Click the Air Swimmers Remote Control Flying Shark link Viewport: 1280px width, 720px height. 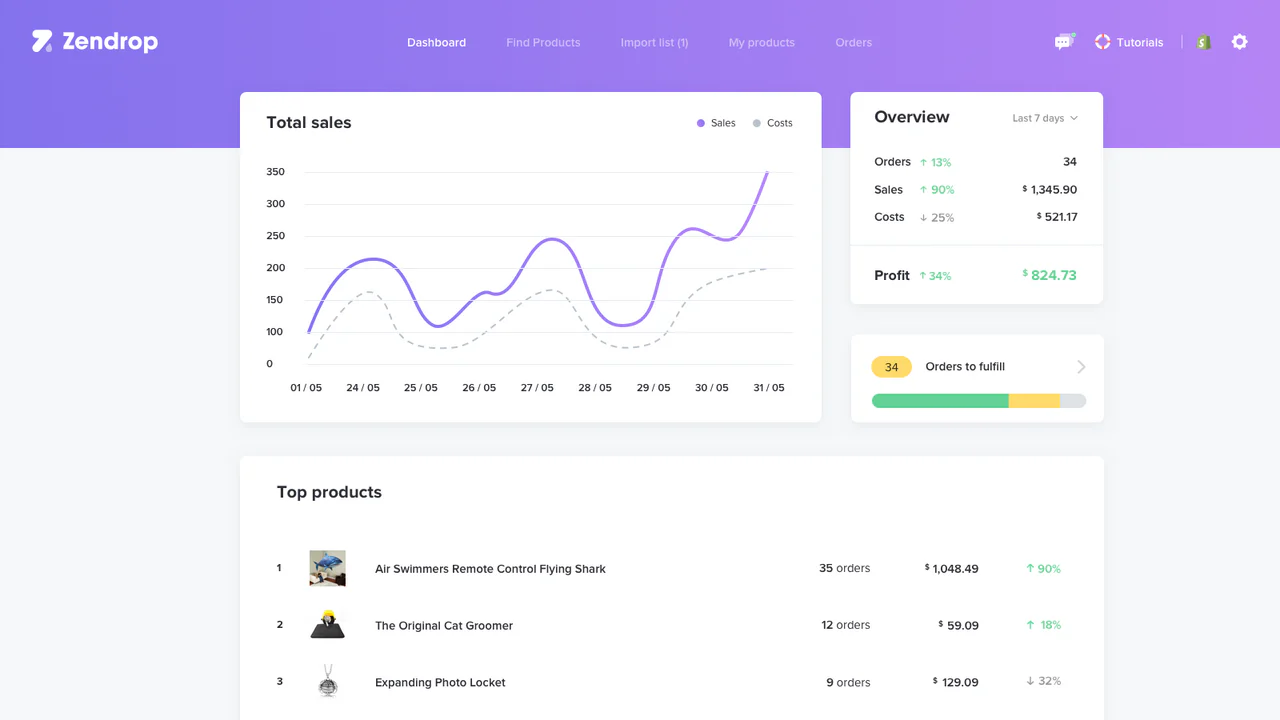pos(490,569)
